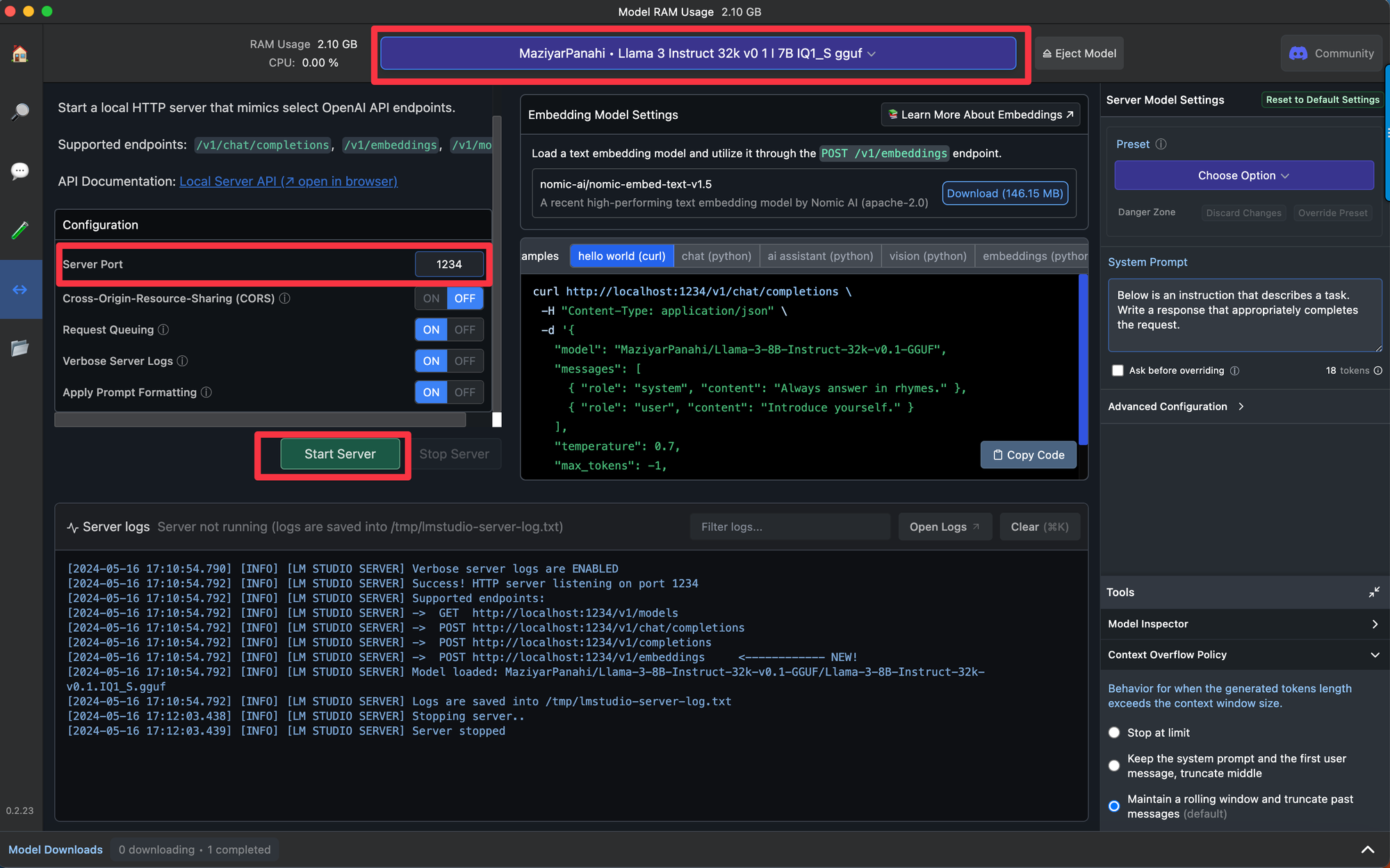Viewport: 1390px width, 868px height.
Task: Select the Stop at limit radio option
Action: [1114, 732]
